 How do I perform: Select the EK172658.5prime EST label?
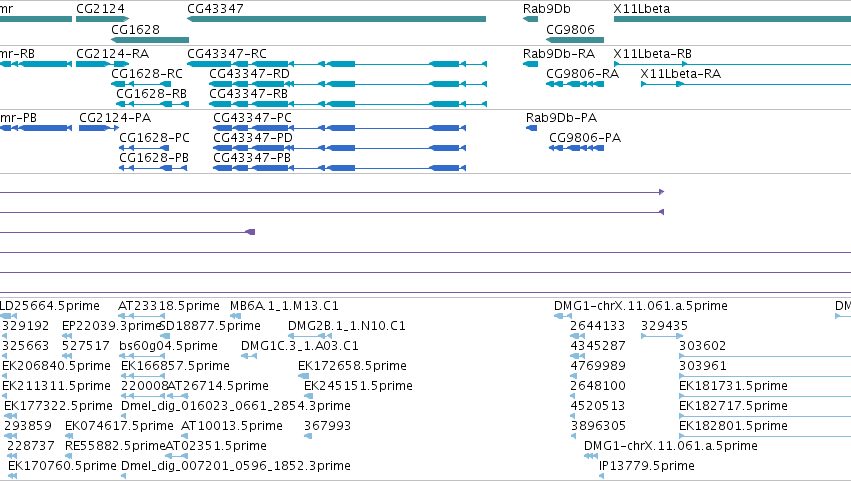pos(352,366)
